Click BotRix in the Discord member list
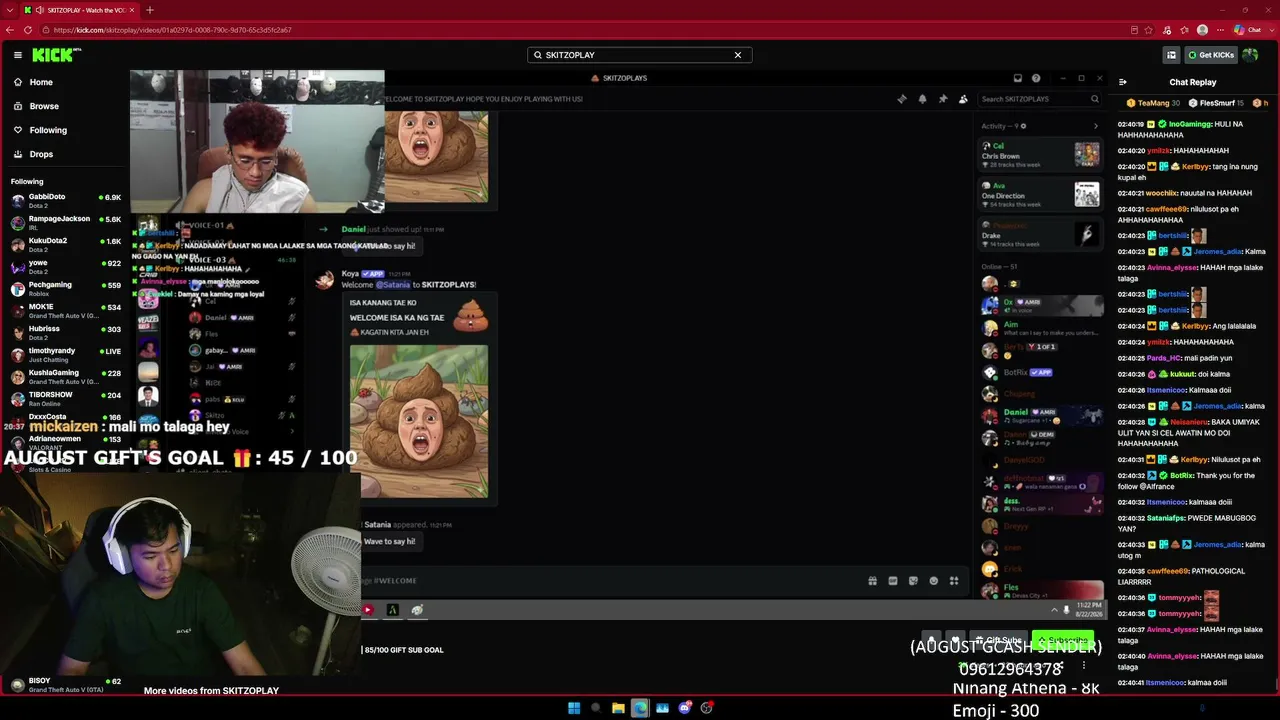1280x720 pixels. pos(1040,372)
